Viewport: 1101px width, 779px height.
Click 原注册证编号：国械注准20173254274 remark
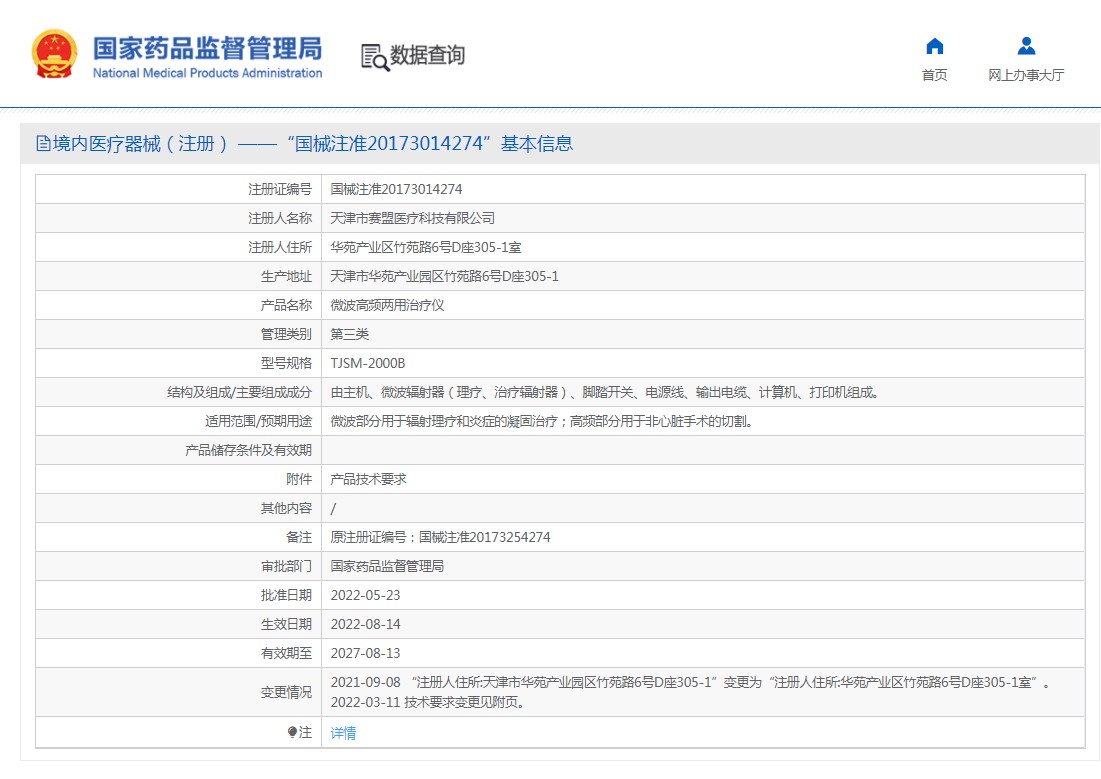click(440, 537)
